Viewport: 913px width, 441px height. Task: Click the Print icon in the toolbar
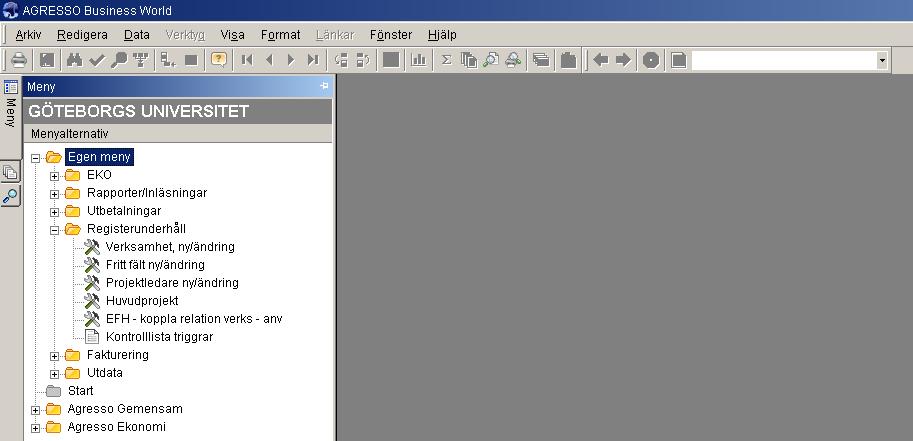click(x=19, y=60)
